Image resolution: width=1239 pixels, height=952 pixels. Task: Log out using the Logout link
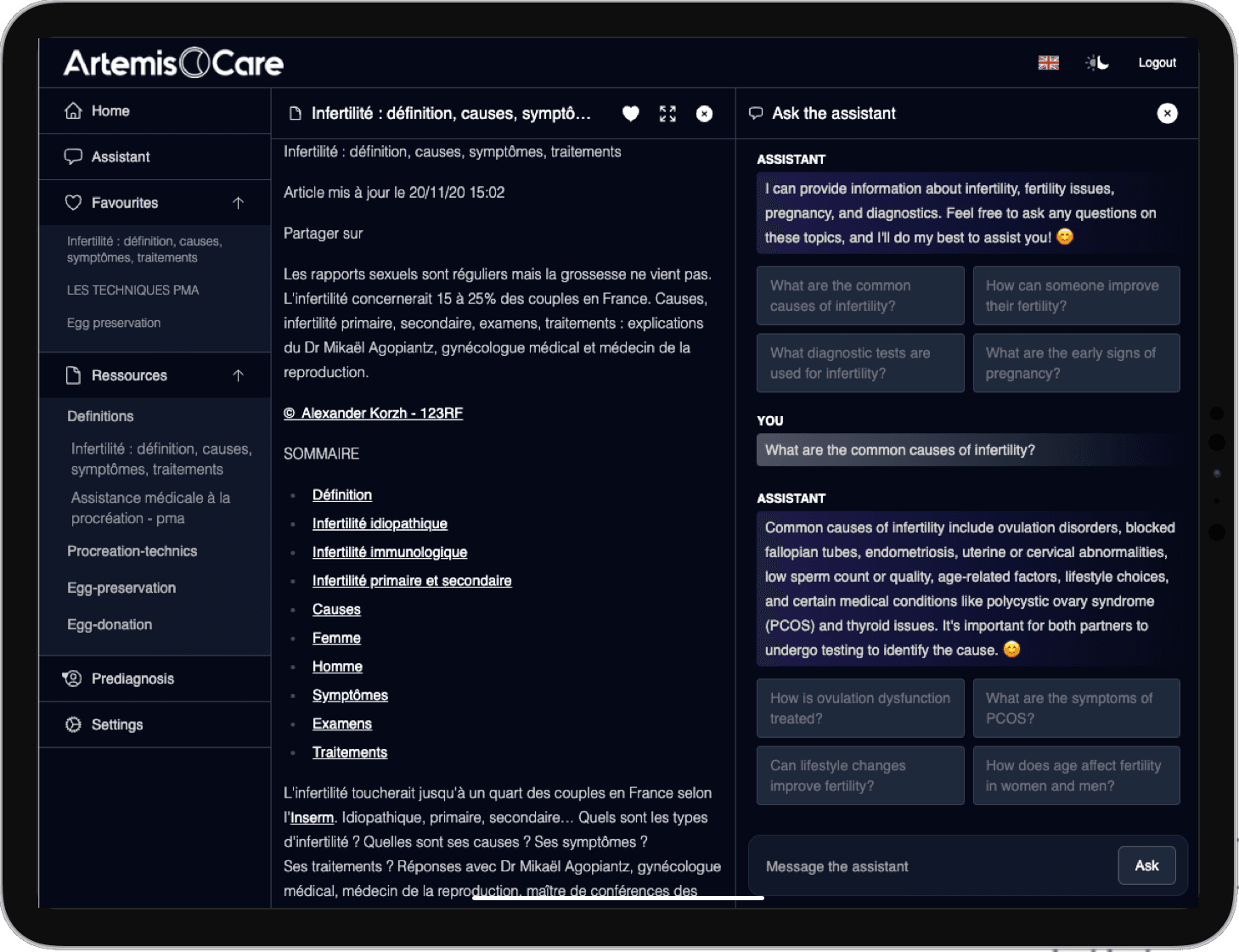tap(1157, 63)
